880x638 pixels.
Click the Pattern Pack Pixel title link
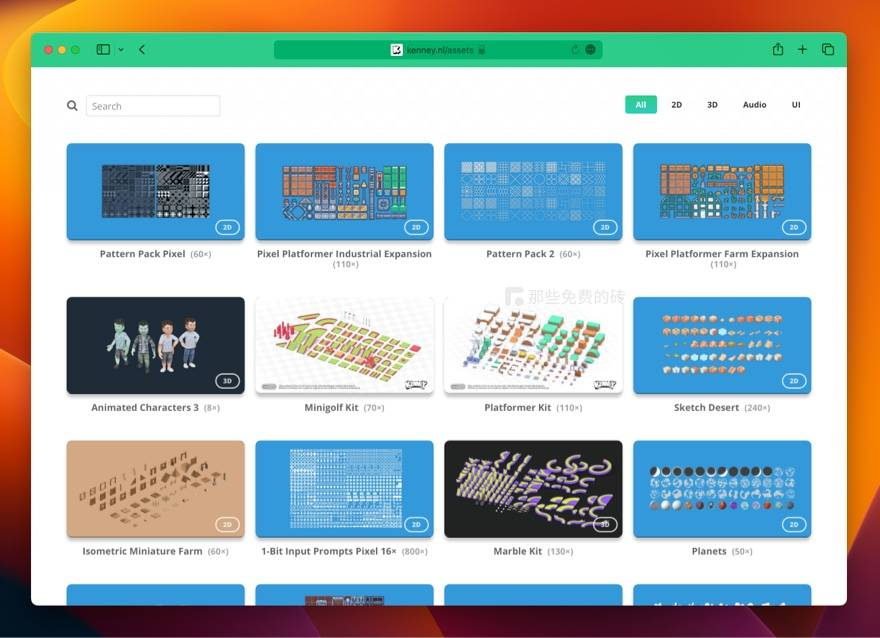143,254
